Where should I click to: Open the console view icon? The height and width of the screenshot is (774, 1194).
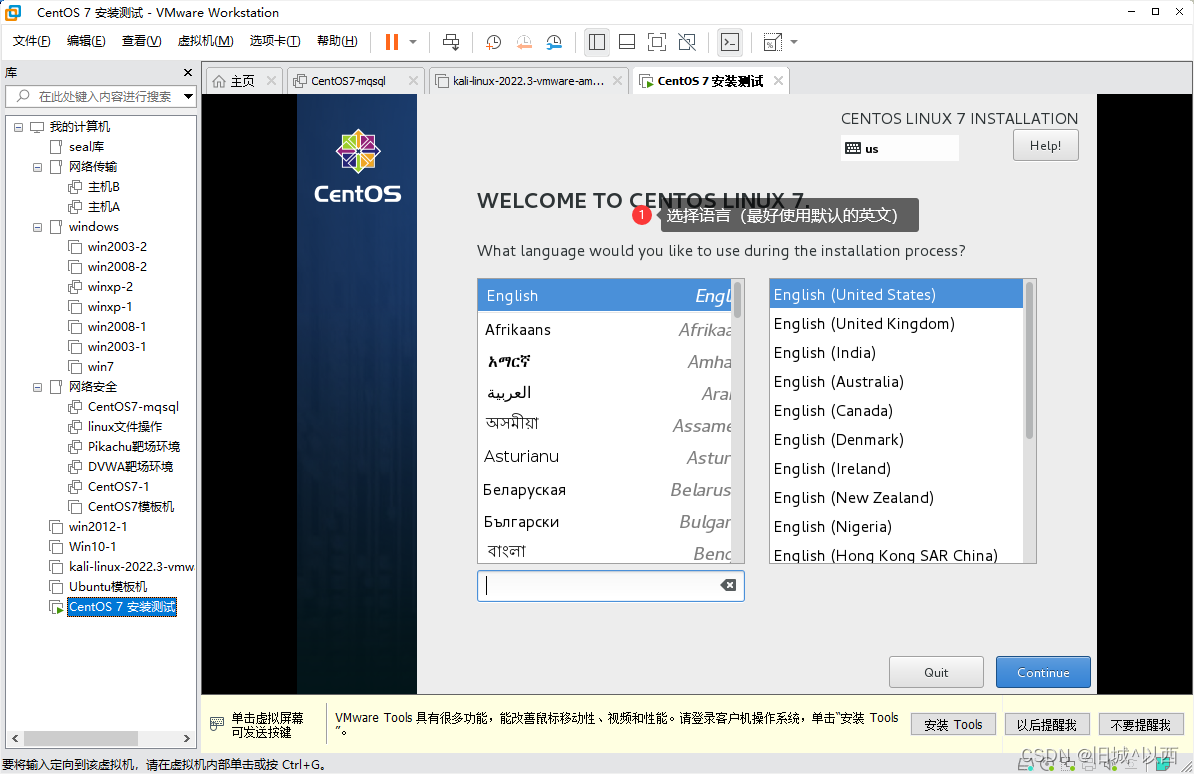(729, 42)
